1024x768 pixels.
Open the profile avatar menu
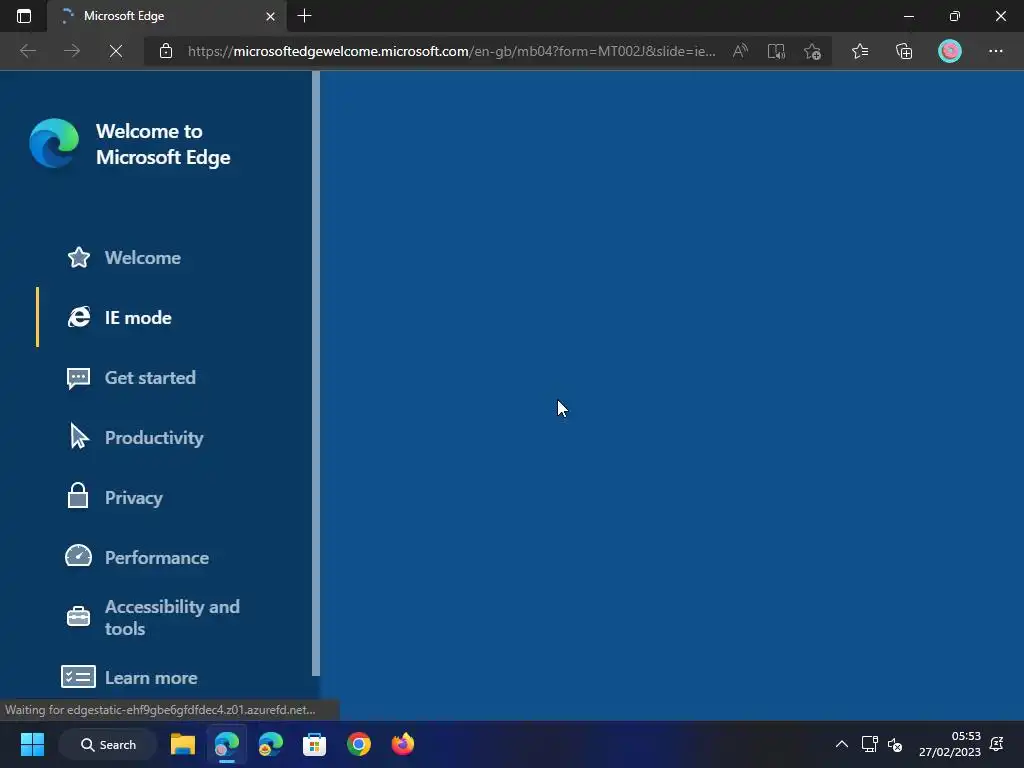[950, 51]
